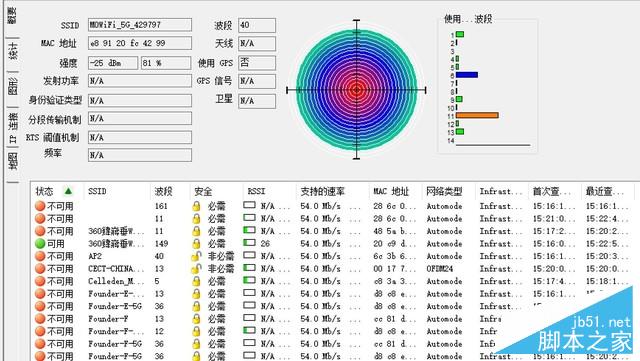Screen dimensions: 640x361
Task: Click the OFDM24 network type cell
Action: pos(440,269)
